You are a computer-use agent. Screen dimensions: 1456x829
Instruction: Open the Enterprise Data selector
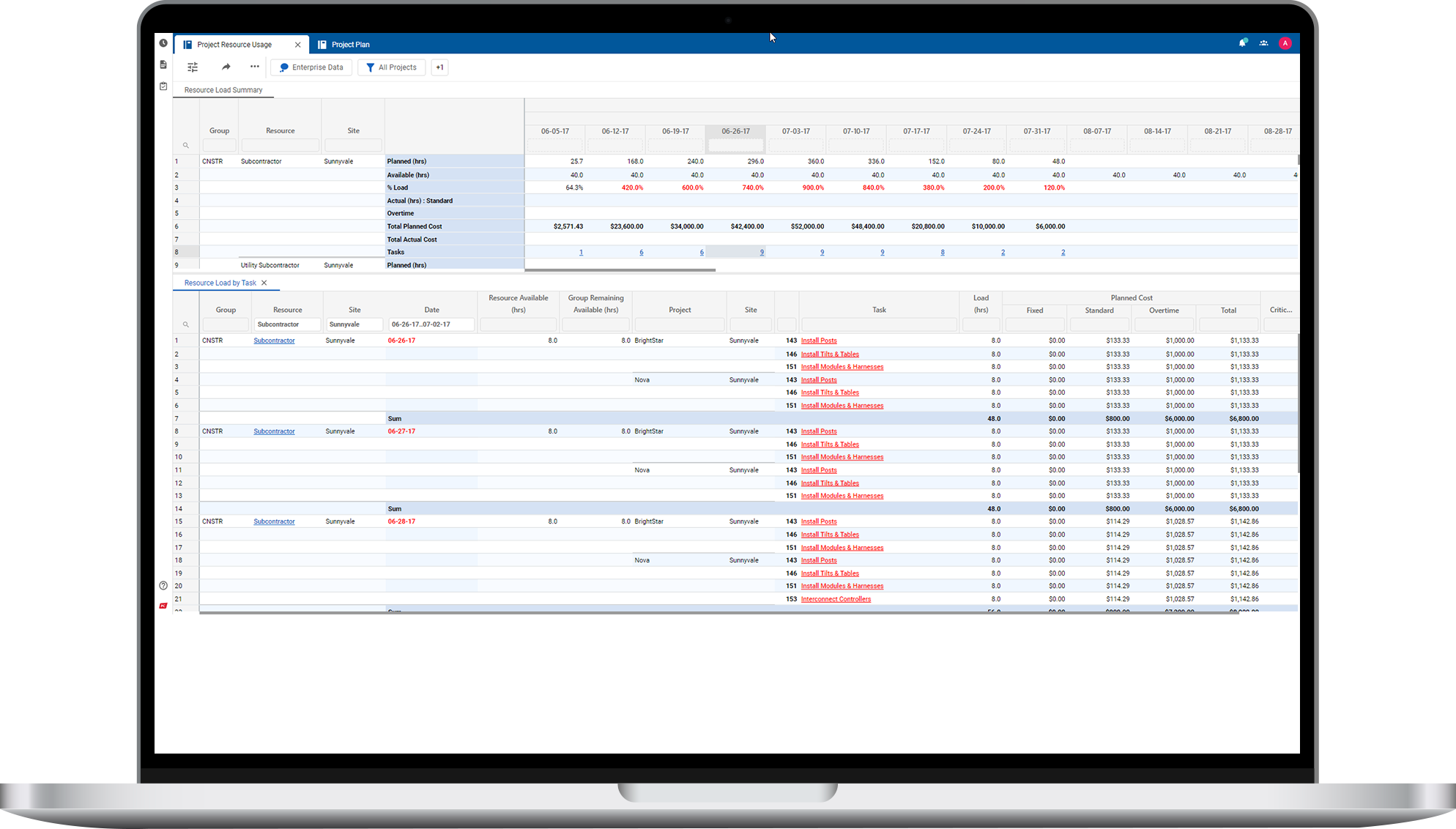coord(311,67)
